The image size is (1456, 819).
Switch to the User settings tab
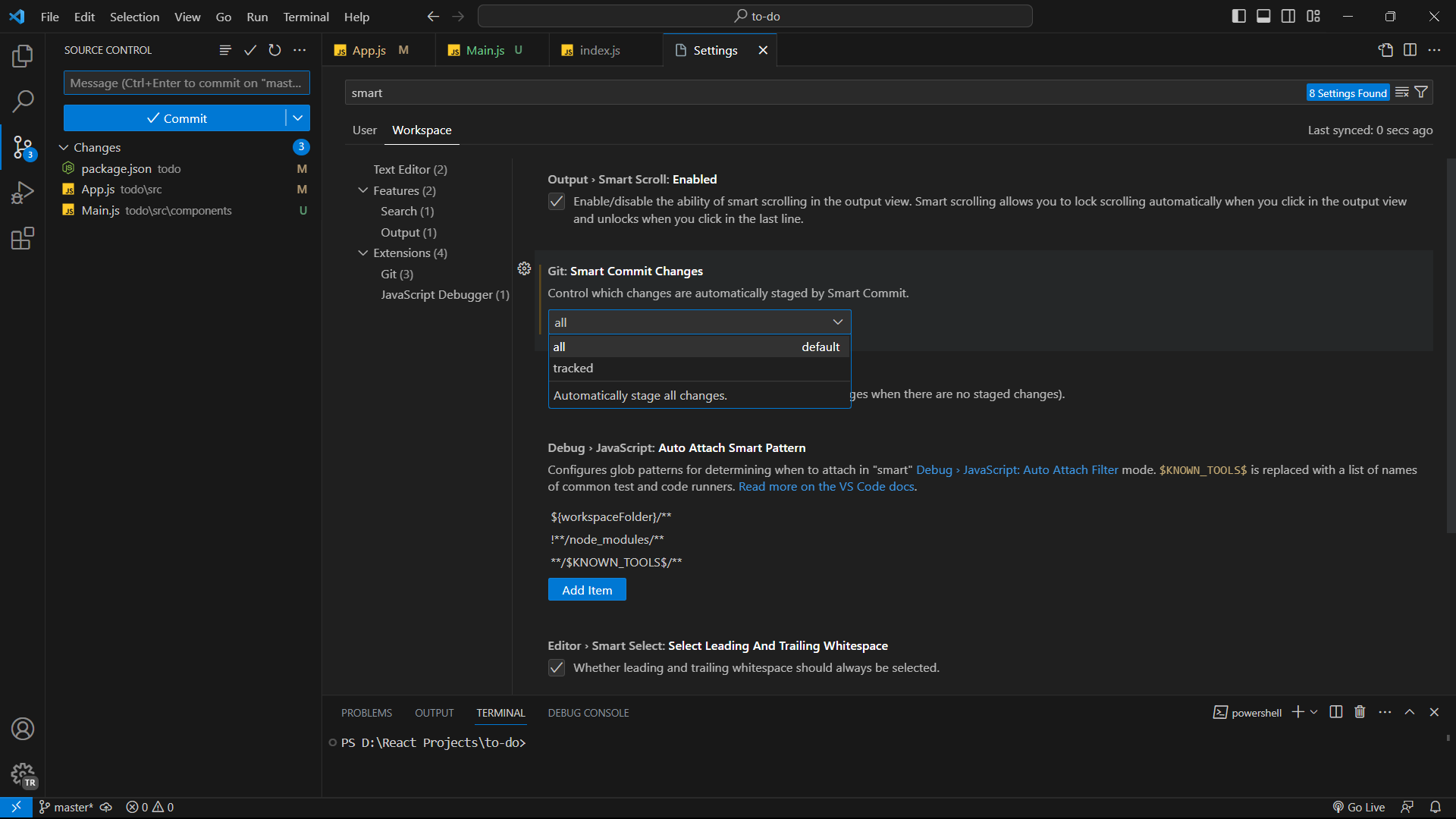point(364,130)
